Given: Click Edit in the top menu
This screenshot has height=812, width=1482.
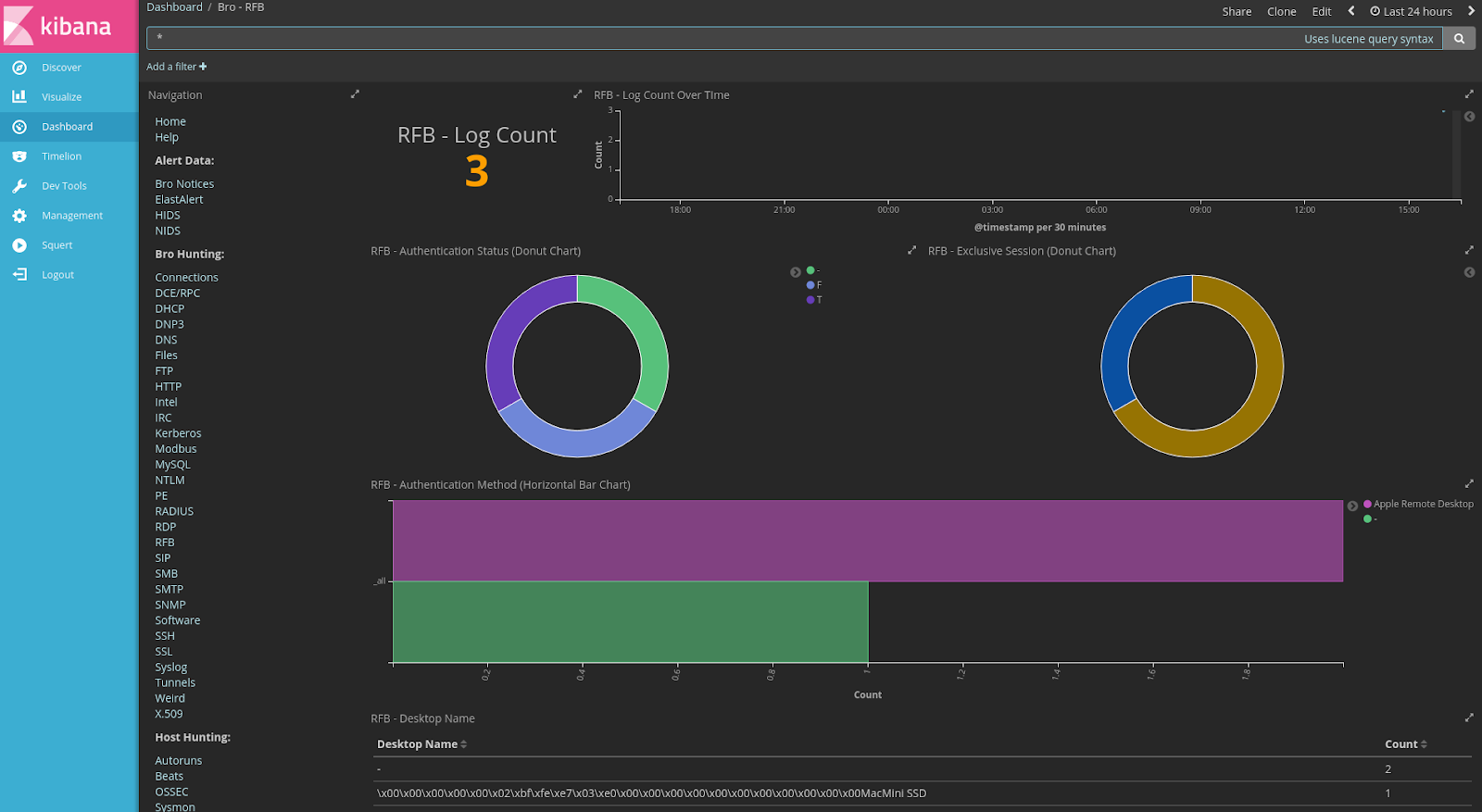Looking at the screenshot, I should 1322,11.
